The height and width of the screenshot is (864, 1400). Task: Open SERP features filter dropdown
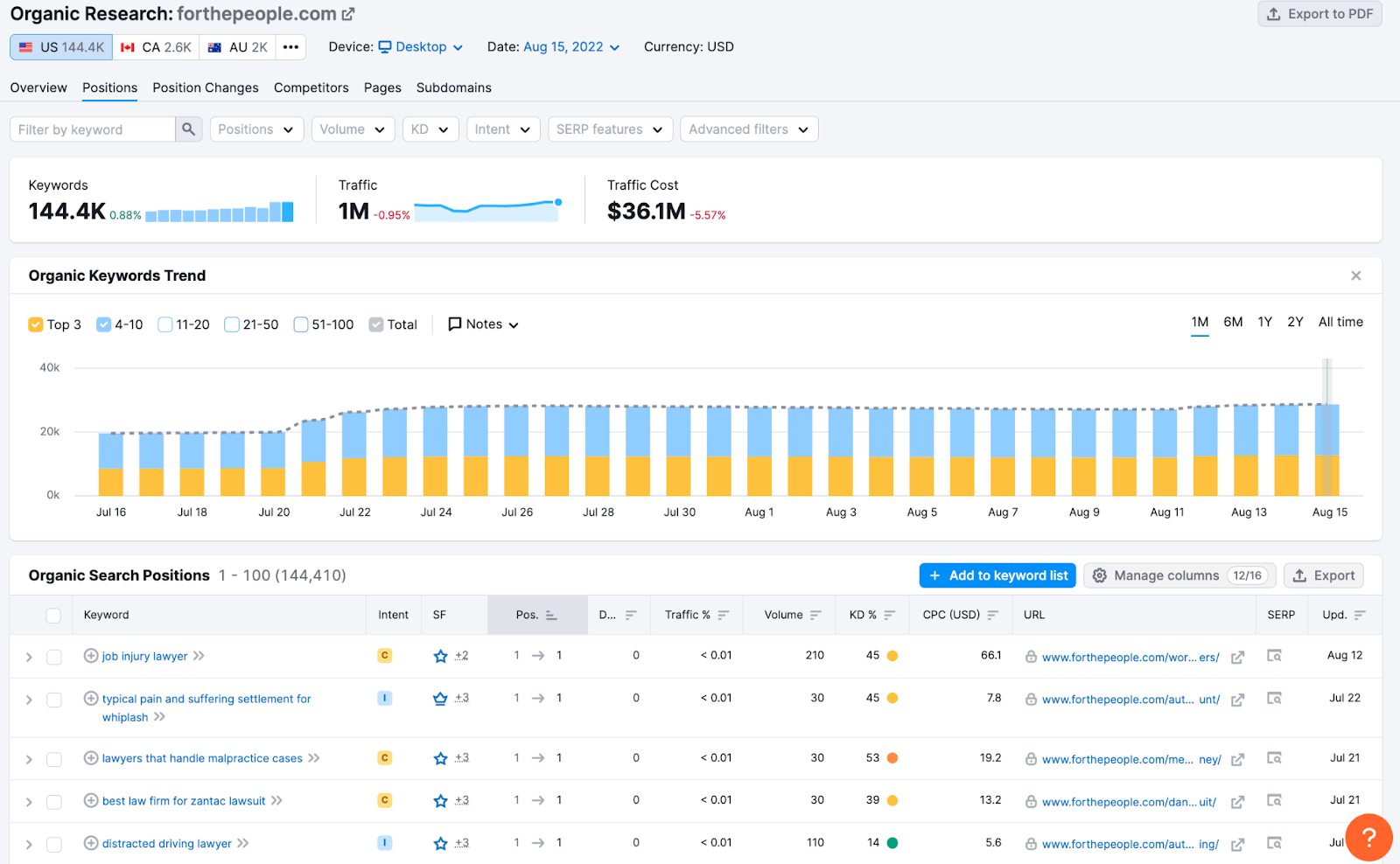[611, 129]
